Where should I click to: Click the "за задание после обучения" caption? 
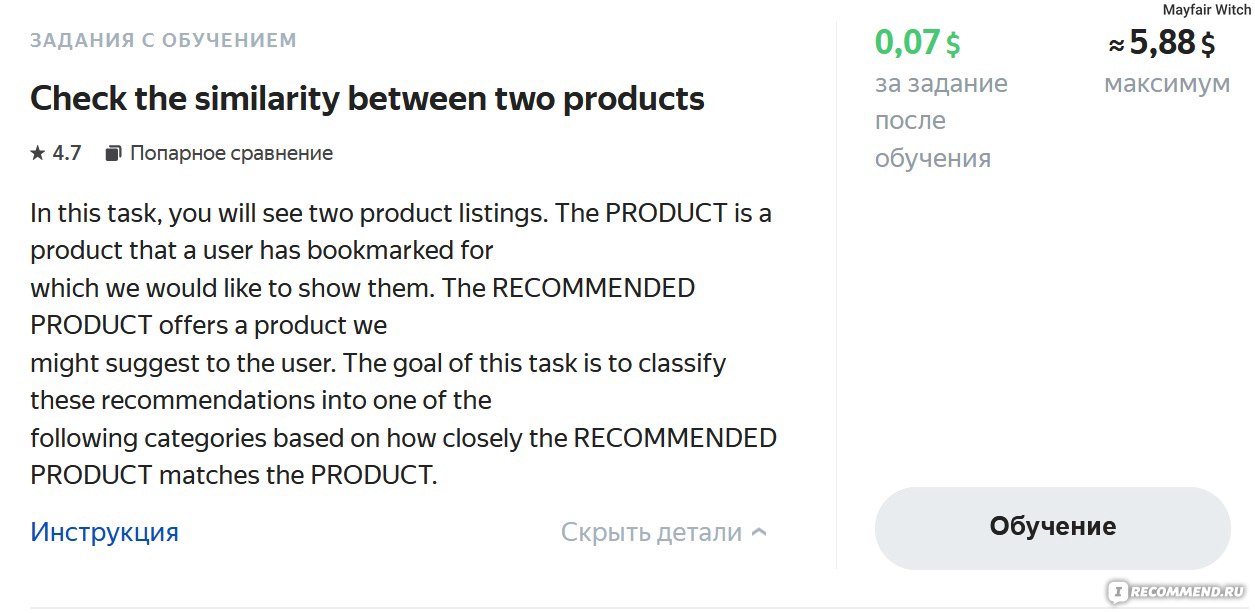pos(941,121)
